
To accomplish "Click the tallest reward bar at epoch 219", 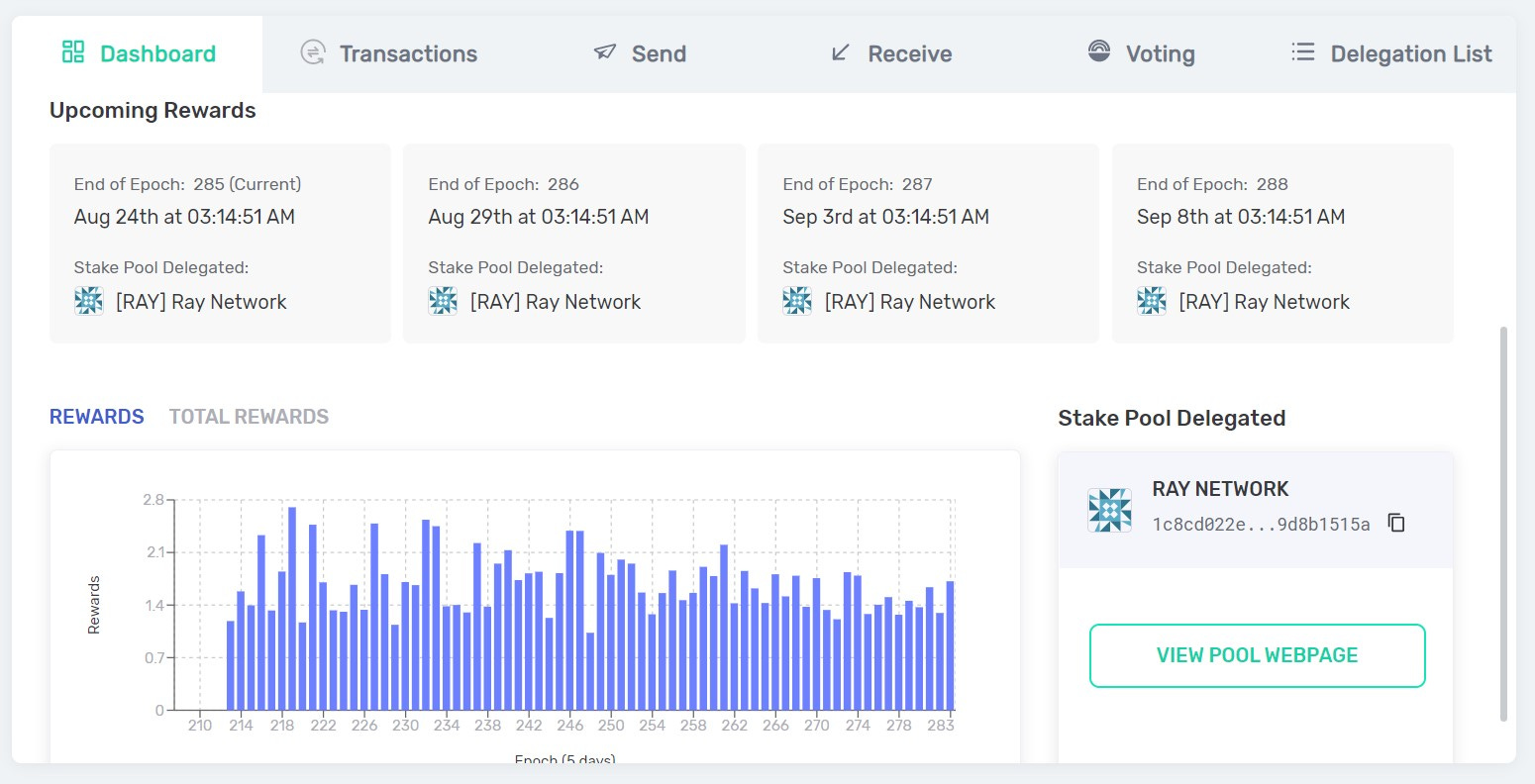I will point(292,609).
